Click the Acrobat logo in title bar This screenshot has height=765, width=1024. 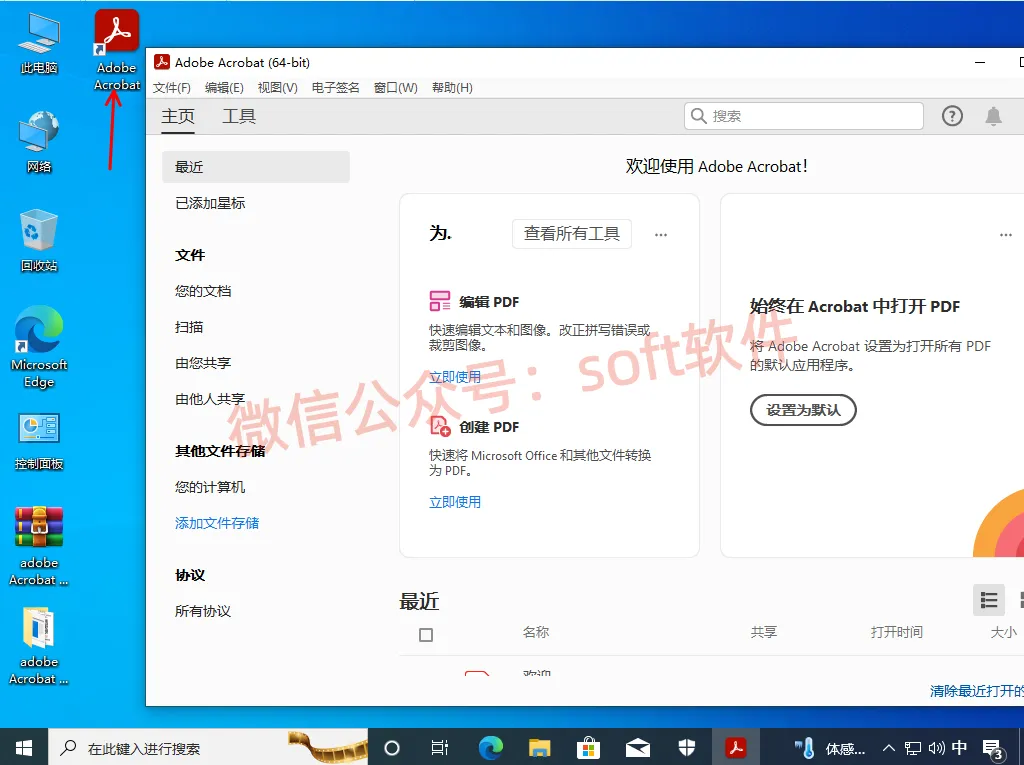coord(161,62)
